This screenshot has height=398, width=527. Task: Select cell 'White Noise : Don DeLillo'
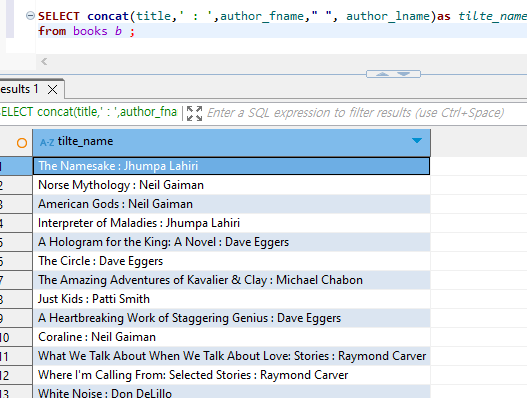pos(231,392)
